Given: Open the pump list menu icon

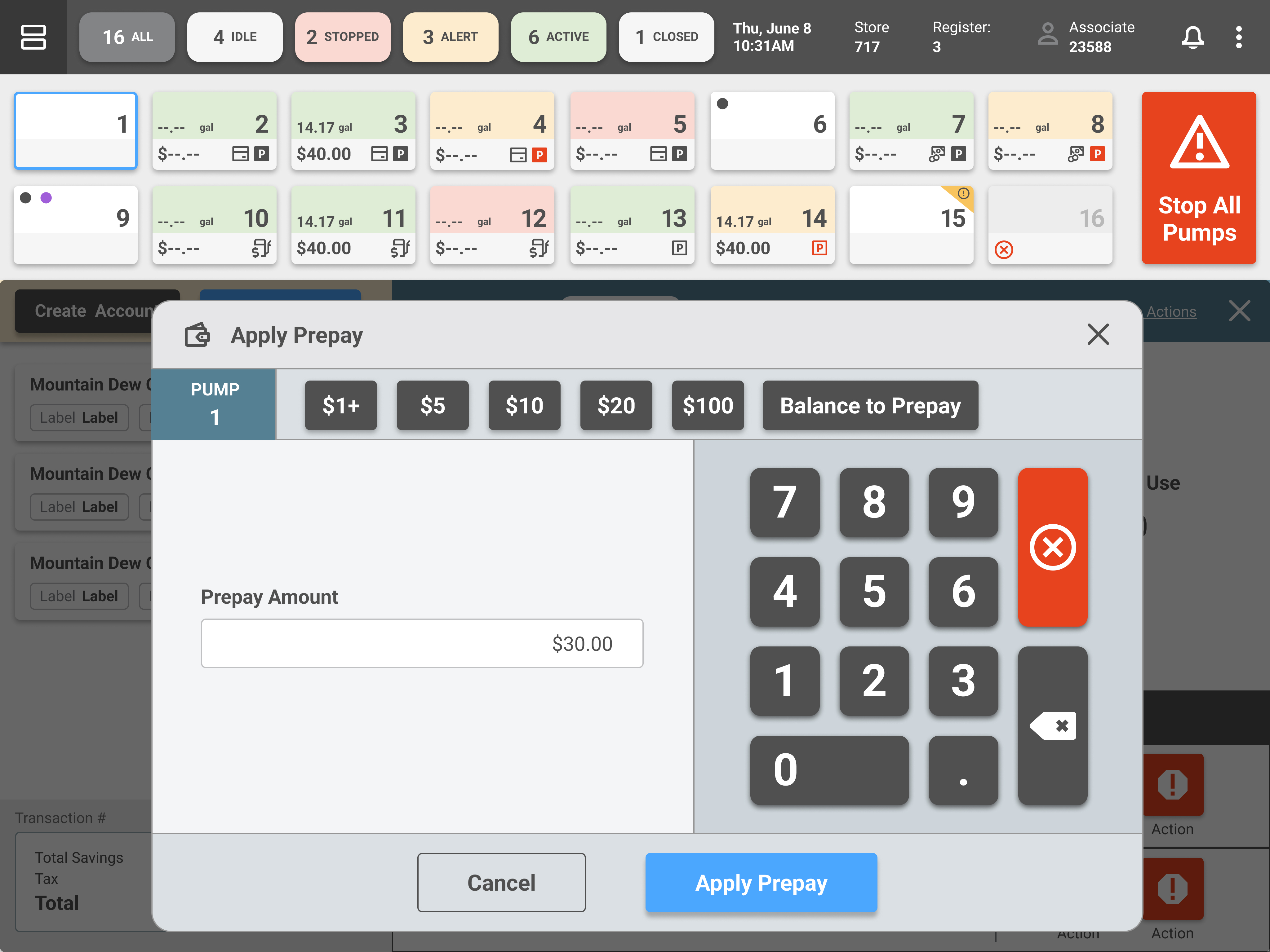Looking at the screenshot, I should coord(33,37).
